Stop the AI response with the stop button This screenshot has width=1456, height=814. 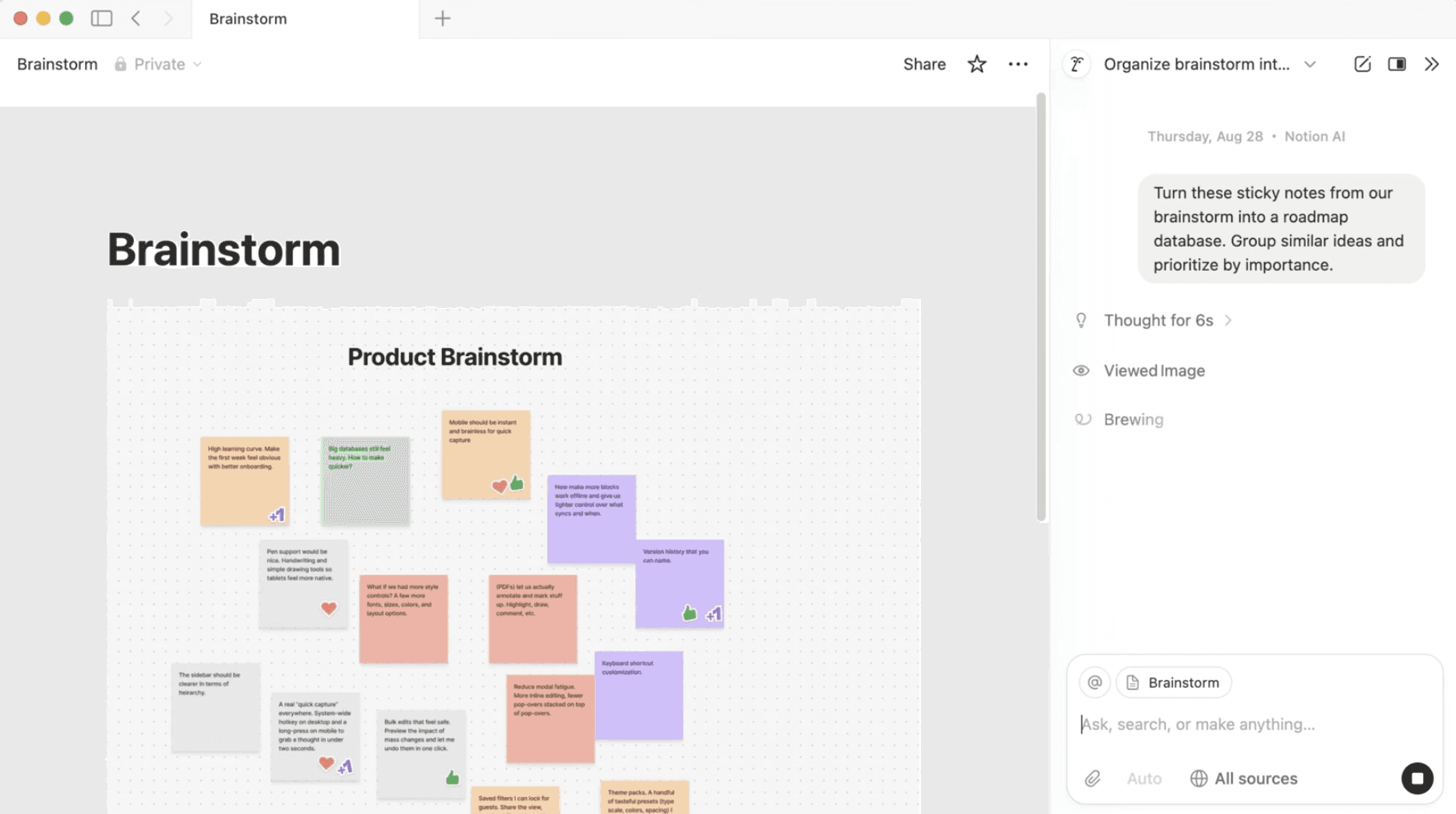pyautogui.click(x=1417, y=778)
